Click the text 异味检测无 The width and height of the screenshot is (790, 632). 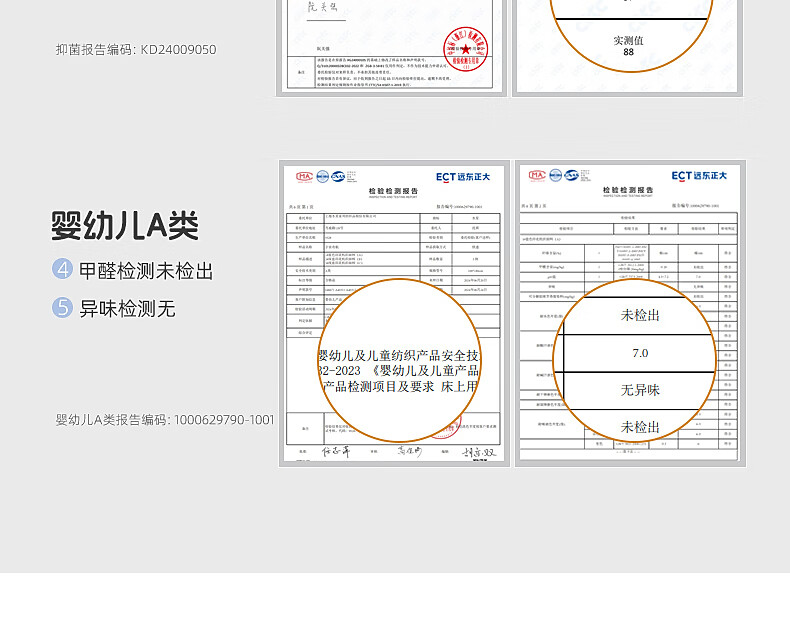pyautogui.click(x=127, y=308)
